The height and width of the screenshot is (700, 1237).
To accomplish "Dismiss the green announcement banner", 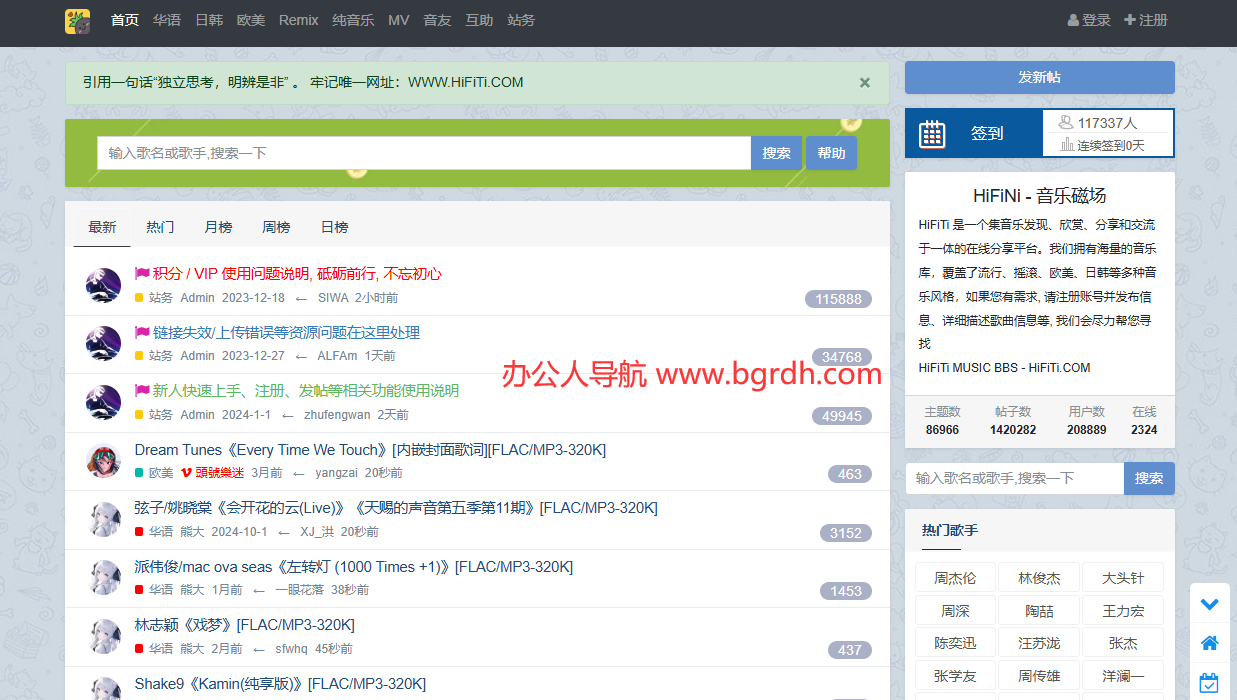I will 865,83.
